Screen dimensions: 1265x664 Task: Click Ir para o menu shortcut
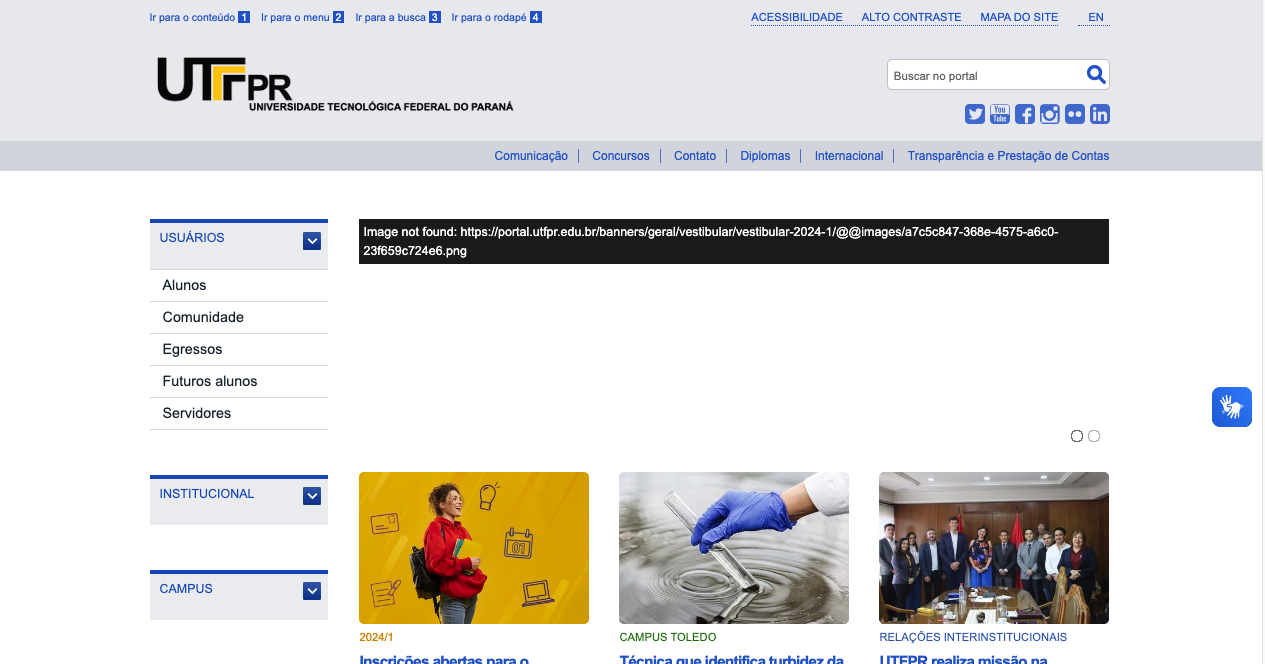pyautogui.click(x=302, y=17)
